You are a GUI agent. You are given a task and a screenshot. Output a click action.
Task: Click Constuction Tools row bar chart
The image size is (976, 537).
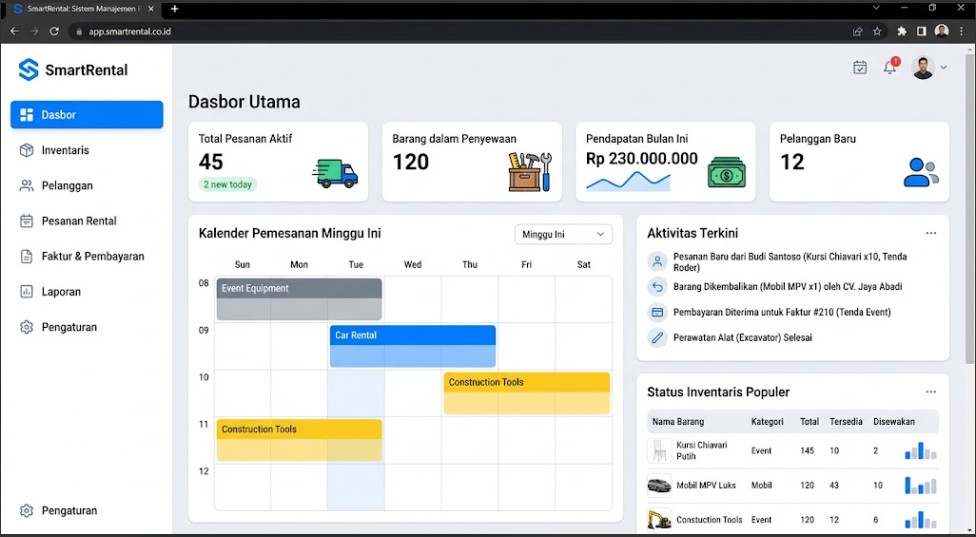click(x=921, y=520)
